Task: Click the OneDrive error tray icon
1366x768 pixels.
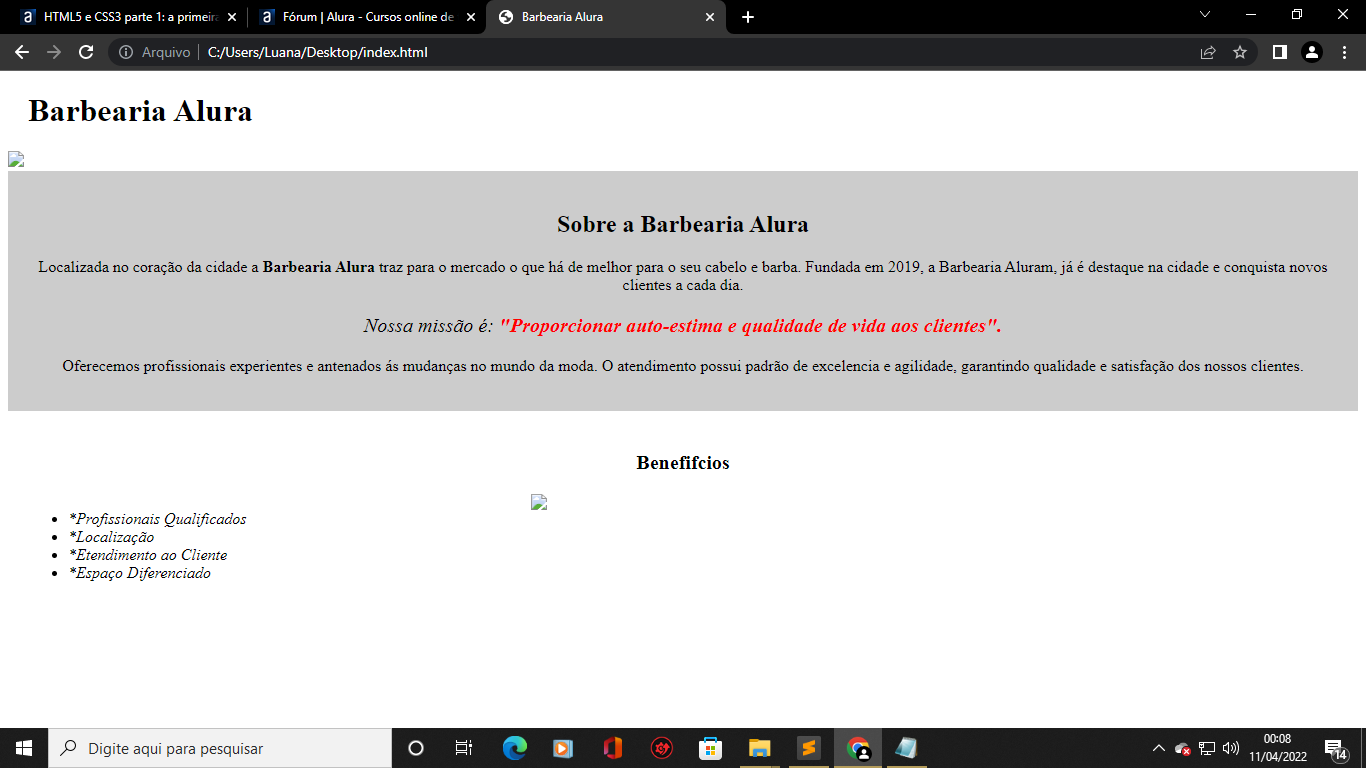Action: pyautogui.click(x=1183, y=748)
